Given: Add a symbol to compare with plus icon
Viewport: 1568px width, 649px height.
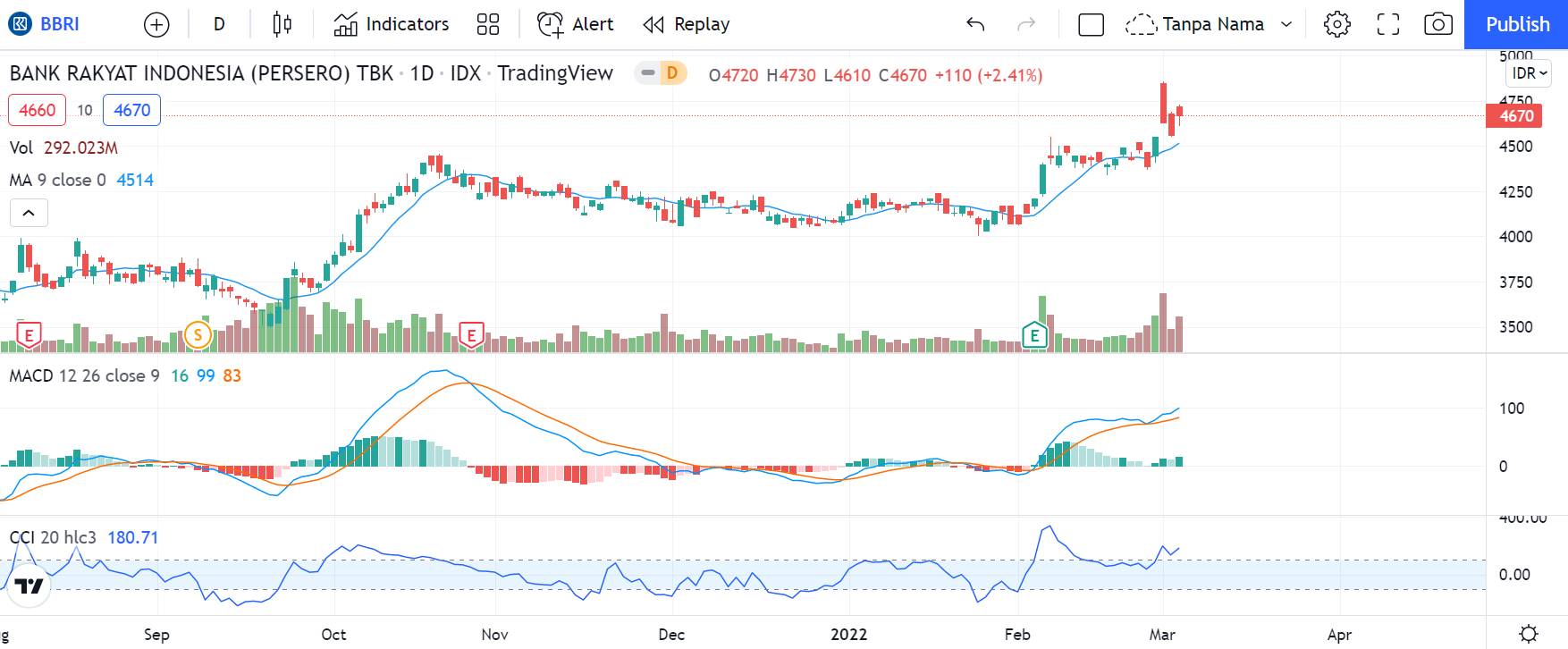Looking at the screenshot, I should click(156, 25).
